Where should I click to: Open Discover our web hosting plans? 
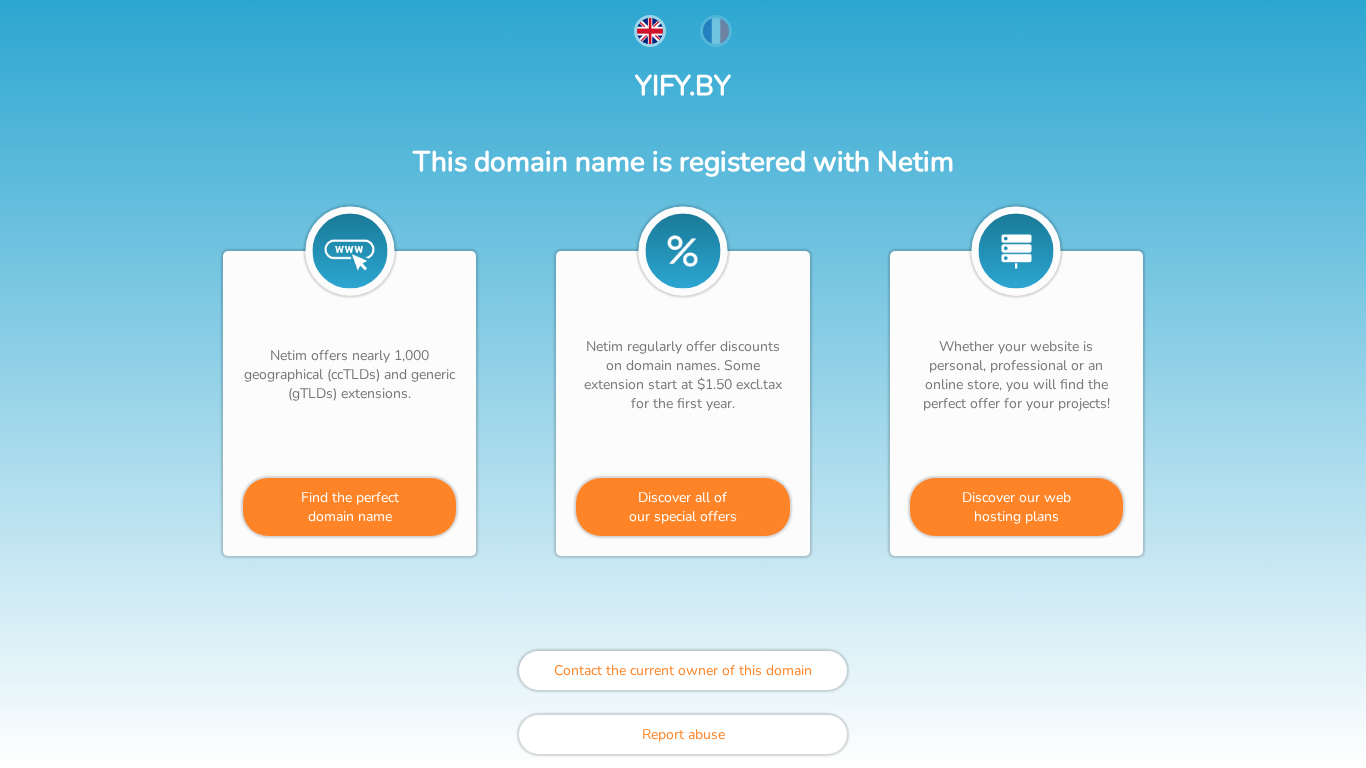click(1016, 507)
